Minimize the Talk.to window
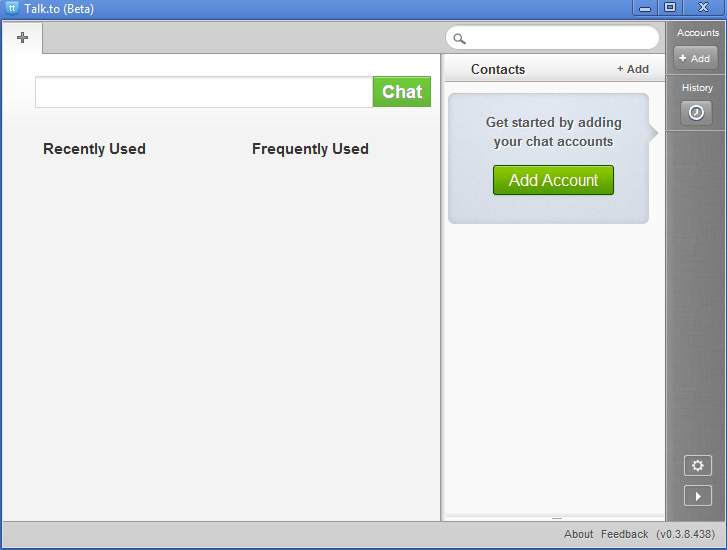The height and width of the screenshot is (550, 727). coord(645,7)
